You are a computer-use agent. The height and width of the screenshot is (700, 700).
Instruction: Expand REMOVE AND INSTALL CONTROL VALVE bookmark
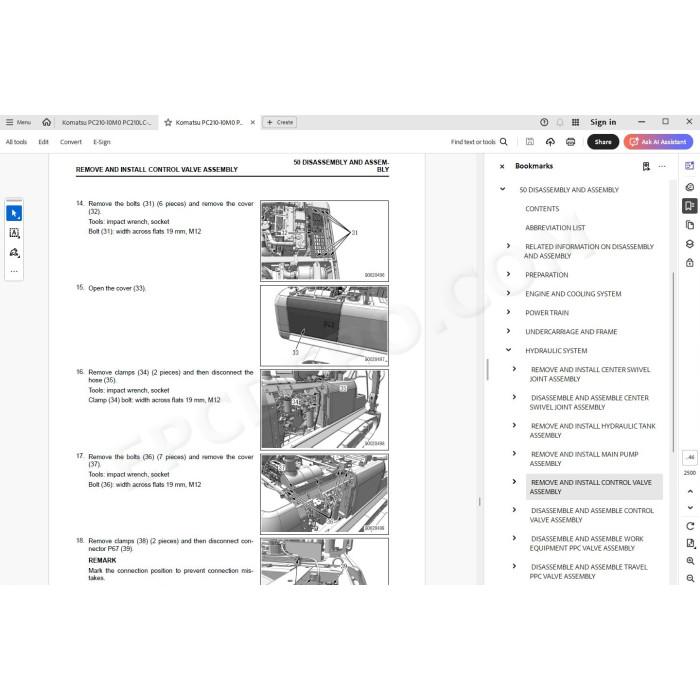pyautogui.click(x=514, y=482)
